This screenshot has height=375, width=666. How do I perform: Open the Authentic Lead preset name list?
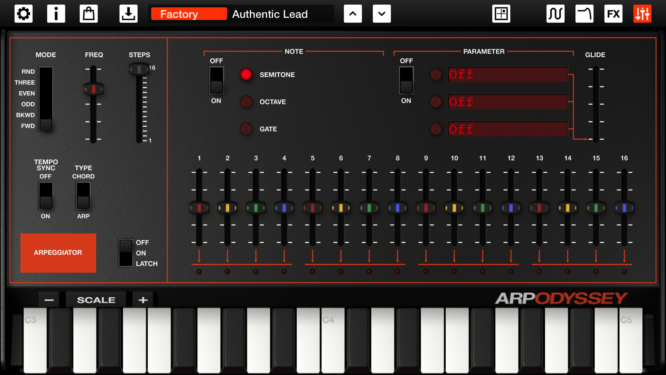pos(280,14)
